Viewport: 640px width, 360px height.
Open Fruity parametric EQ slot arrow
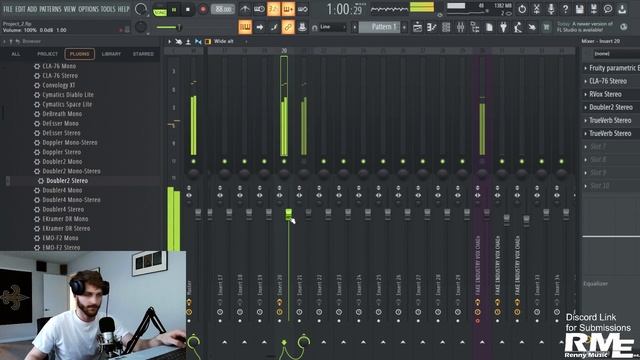click(x=585, y=68)
